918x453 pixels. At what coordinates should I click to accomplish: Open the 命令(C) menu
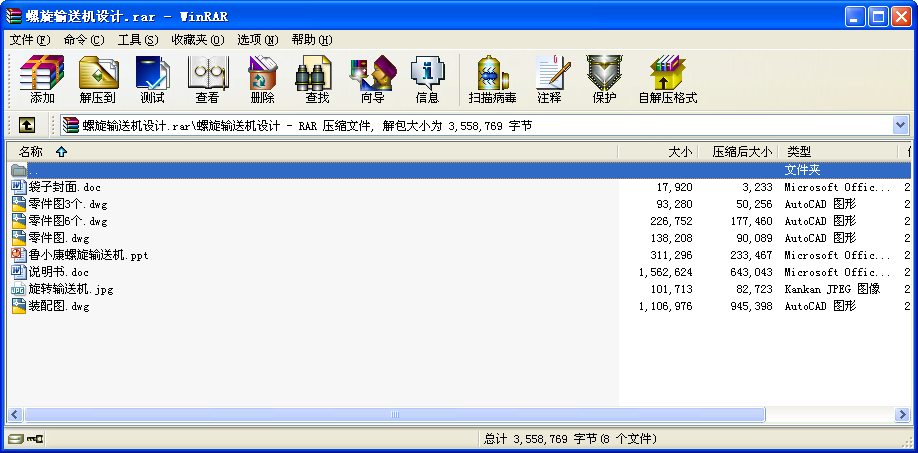coord(84,40)
